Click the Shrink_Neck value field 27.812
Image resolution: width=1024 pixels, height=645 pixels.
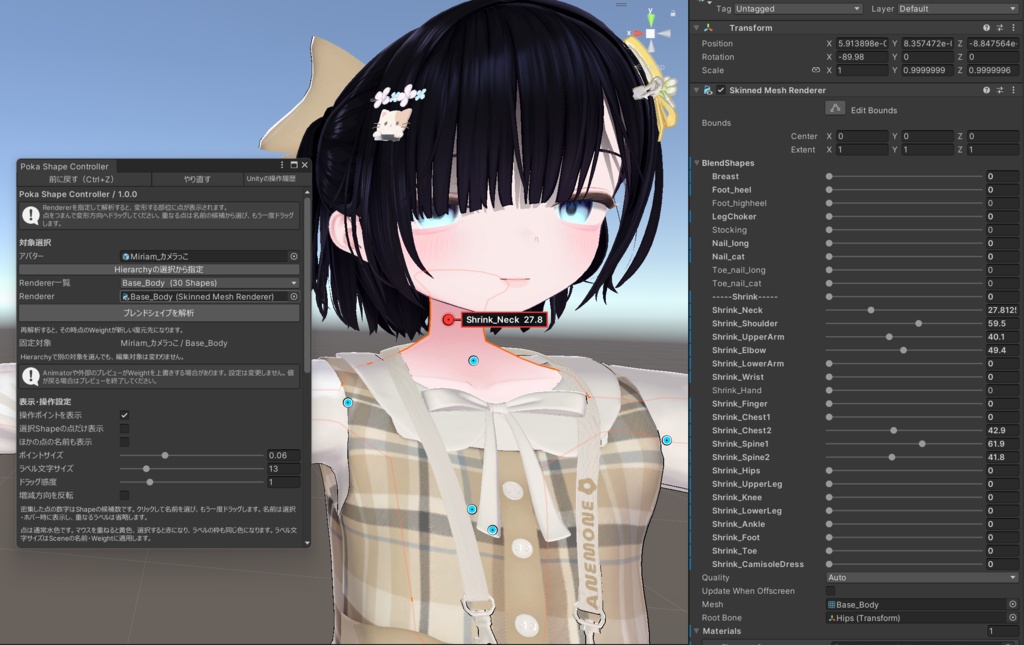[1001, 310]
